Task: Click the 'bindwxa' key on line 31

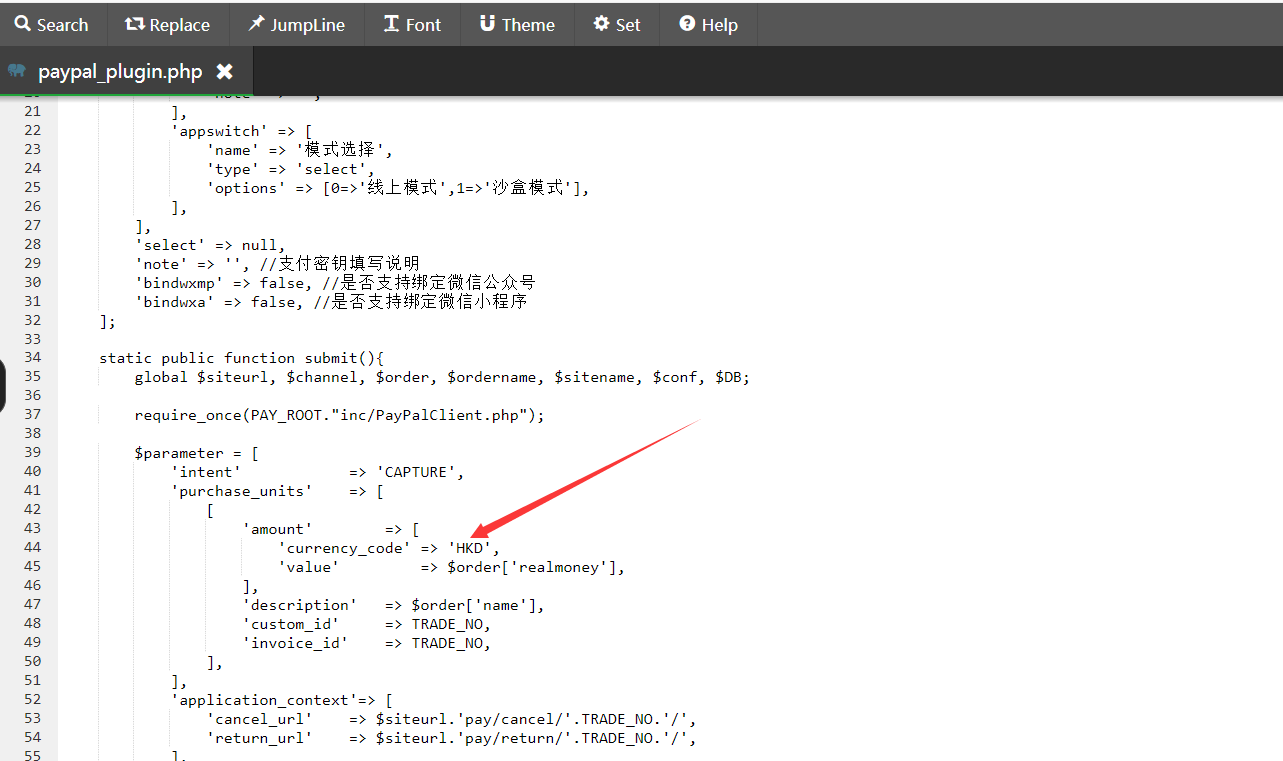Action: (x=175, y=302)
